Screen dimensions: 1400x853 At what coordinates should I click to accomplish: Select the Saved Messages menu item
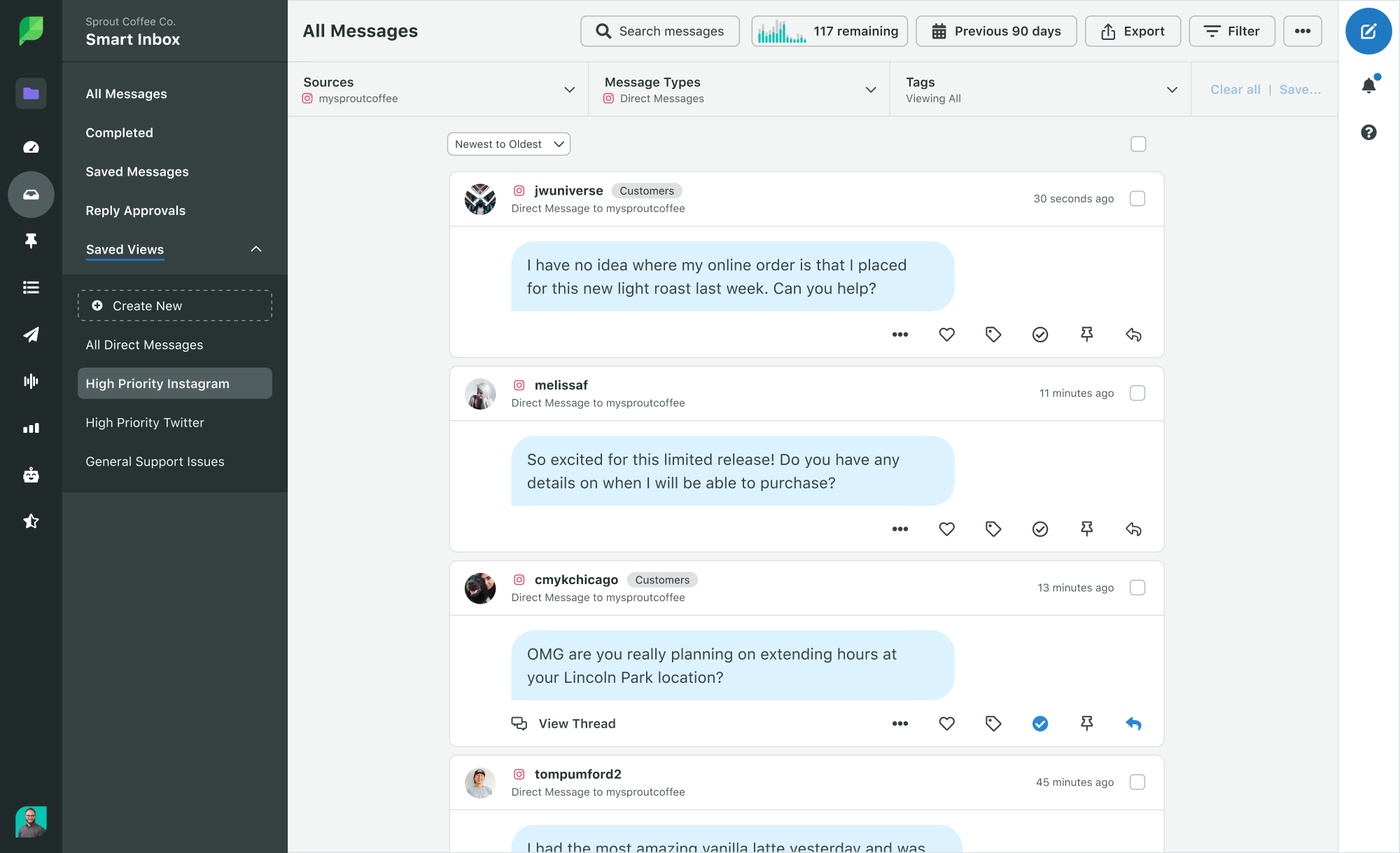[x=137, y=170]
